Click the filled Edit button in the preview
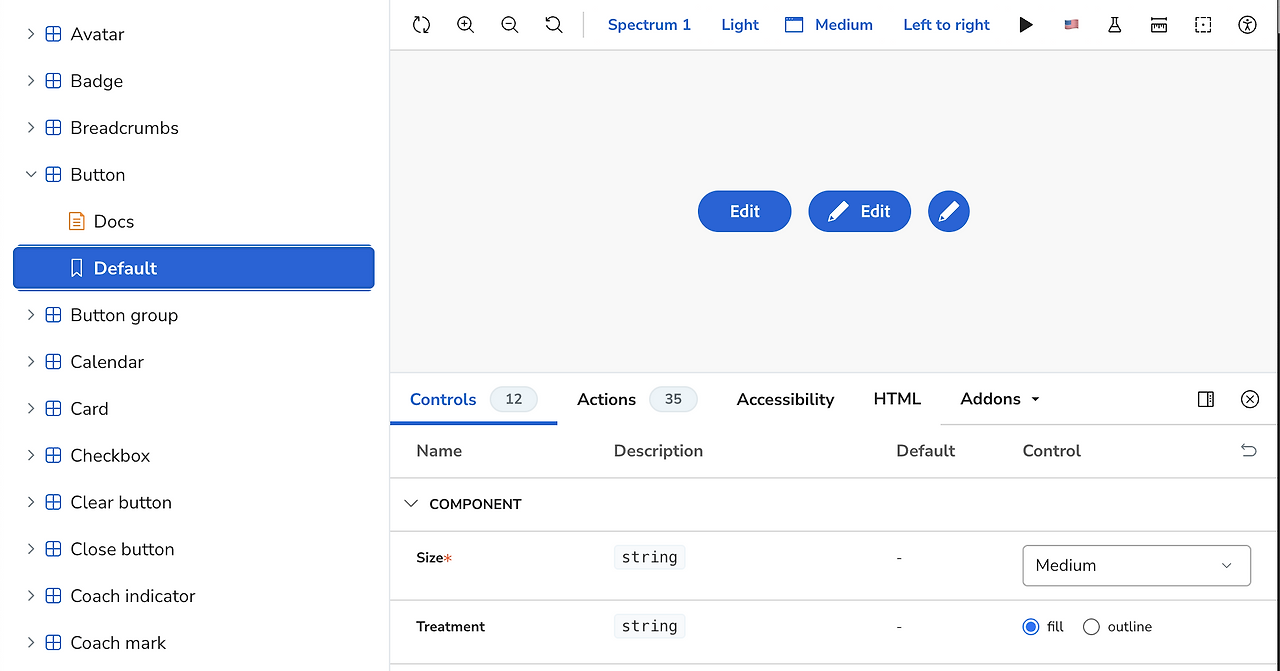 (744, 211)
